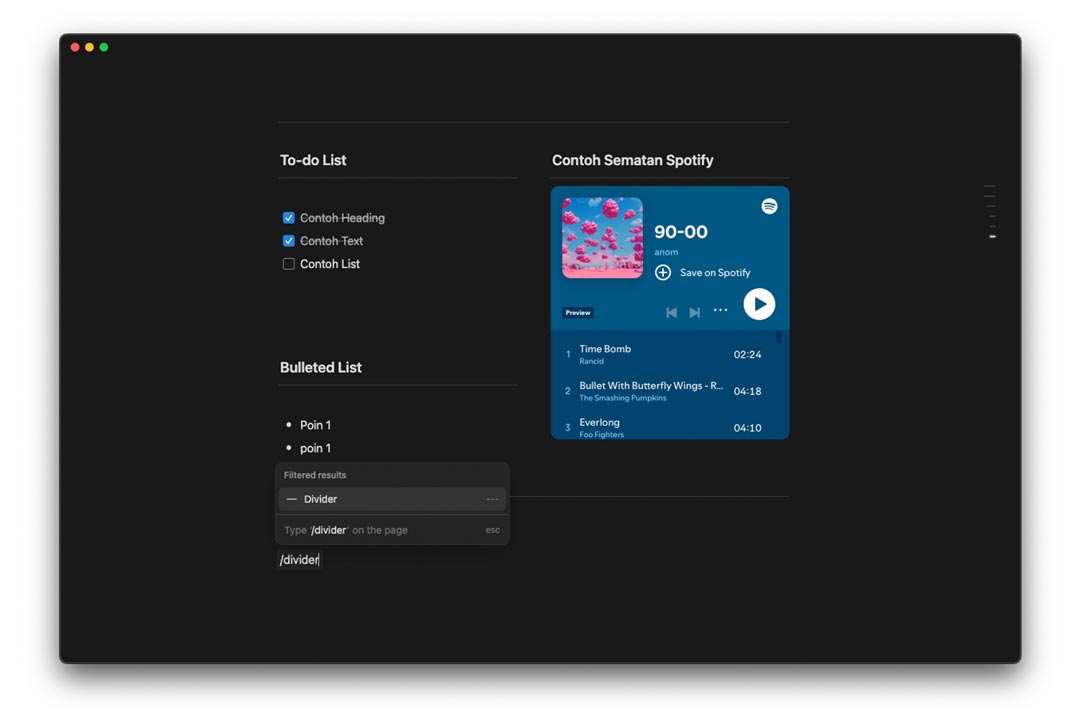Minimize the window with yellow button
This screenshot has width=1080, height=720.
(90, 48)
